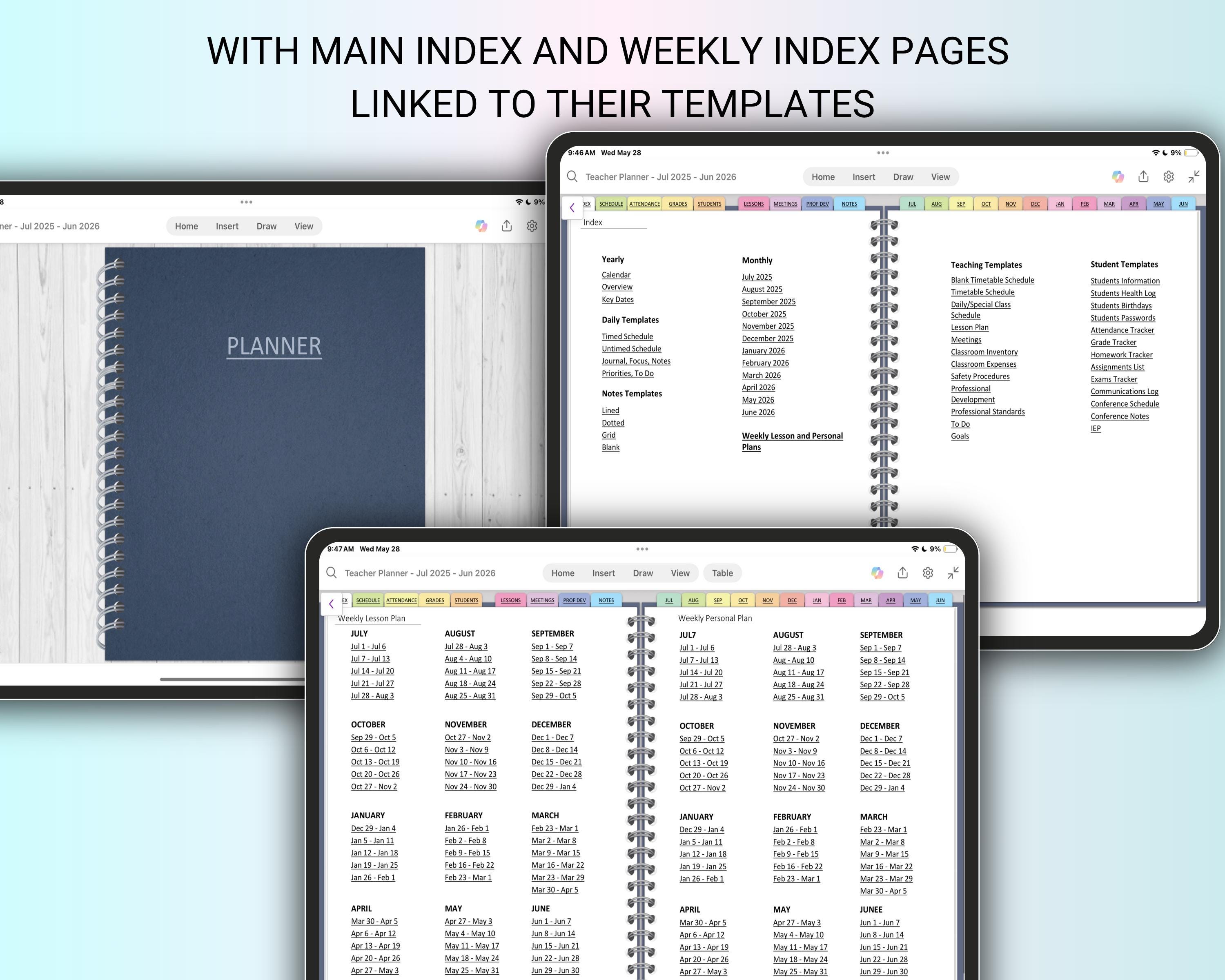
Task: Follow the Grade Tracker link
Action: pos(1113,342)
